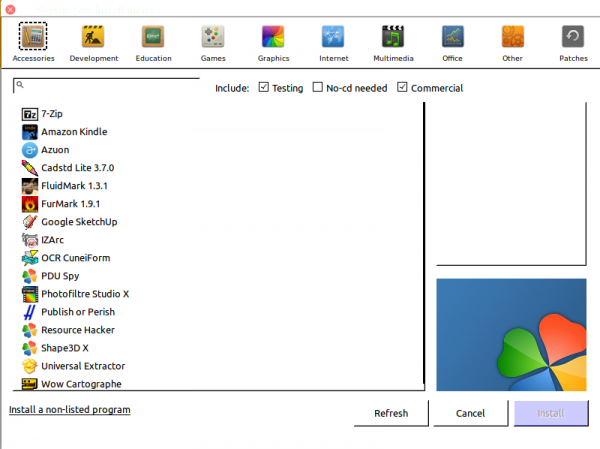Select the Resource Hacker text
The height and width of the screenshot is (449, 600).
tap(78, 330)
